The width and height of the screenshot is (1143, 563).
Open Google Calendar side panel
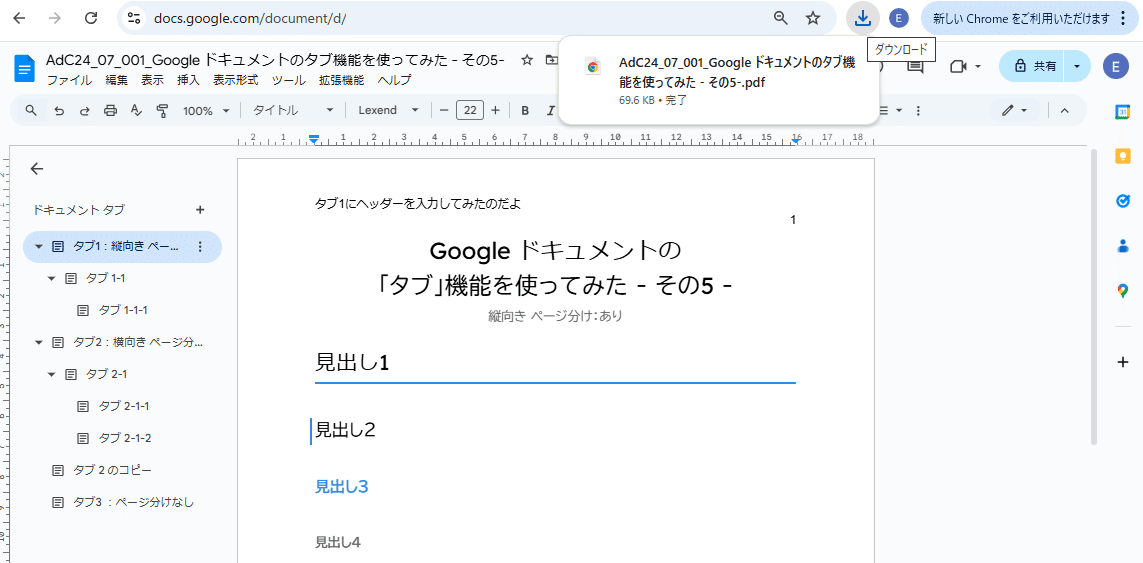click(1123, 112)
